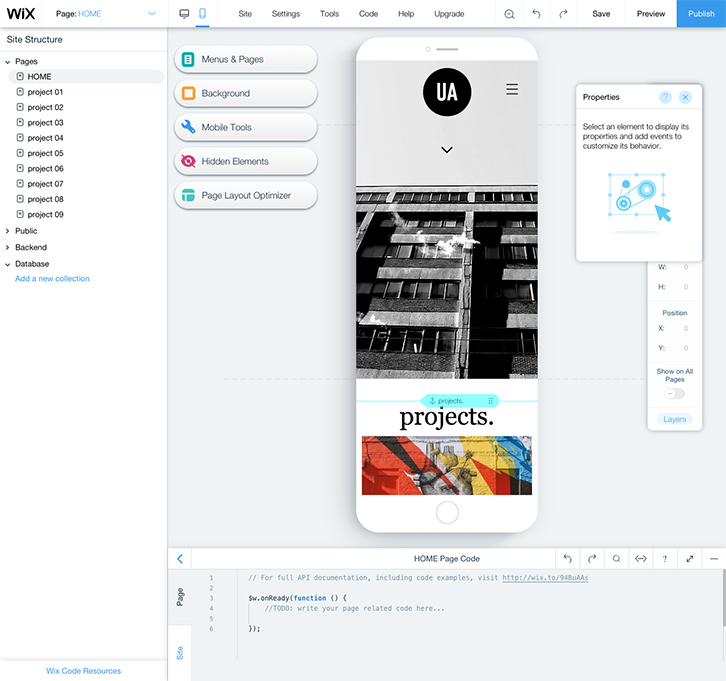Click the down chevron on the mobile page
The width and height of the screenshot is (726, 681).
pyautogui.click(x=447, y=150)
